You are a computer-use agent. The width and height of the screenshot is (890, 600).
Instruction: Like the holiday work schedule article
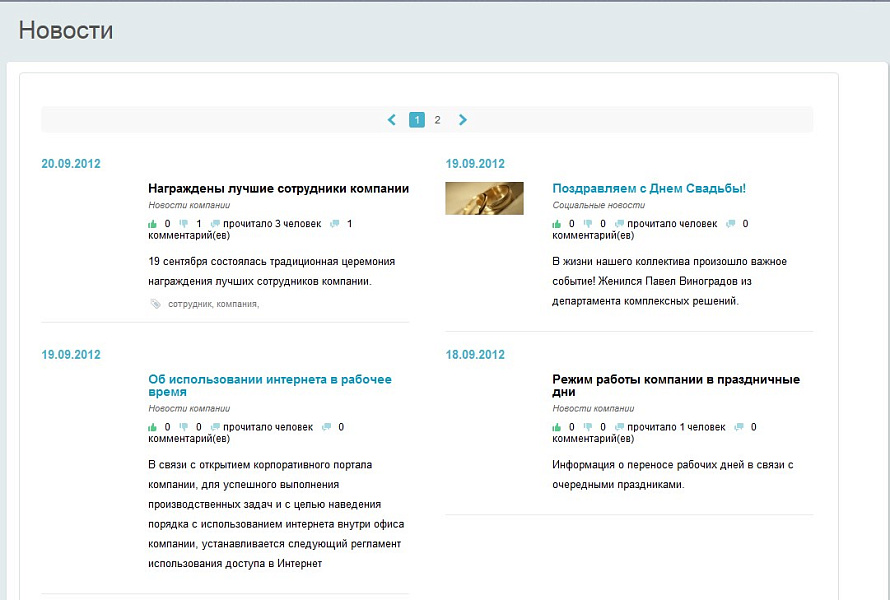click(557, 426)
